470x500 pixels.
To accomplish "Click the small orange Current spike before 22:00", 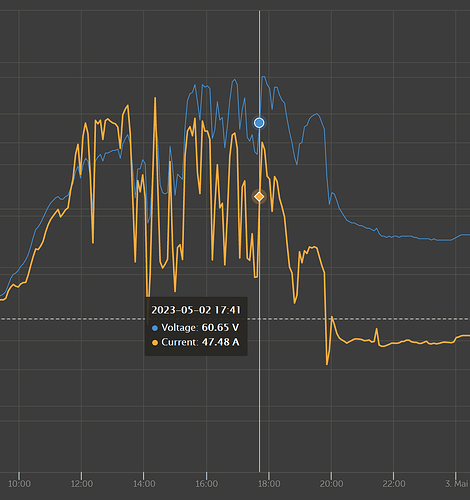I will coord(377,329).
